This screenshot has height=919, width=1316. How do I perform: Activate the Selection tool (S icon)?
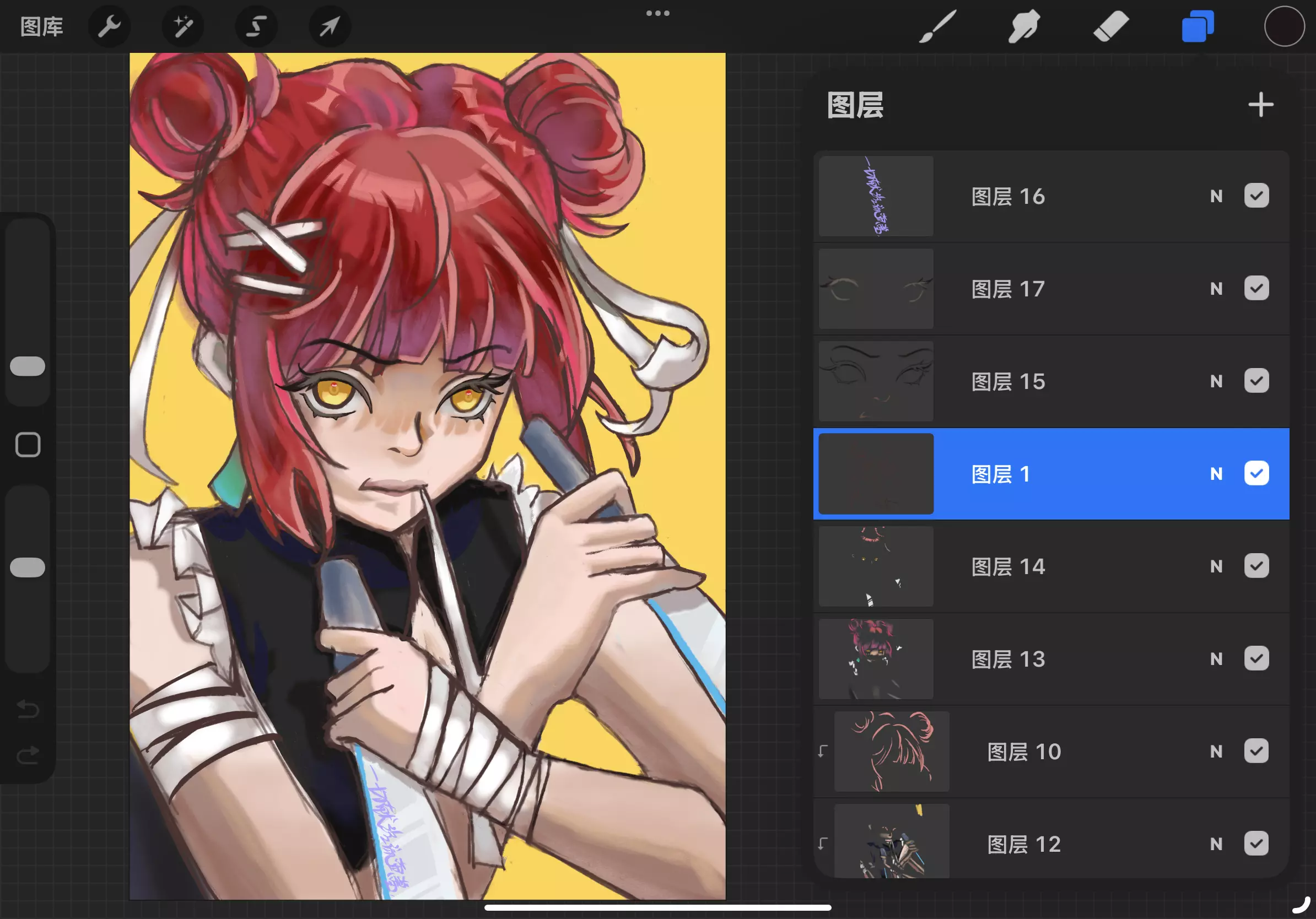coord(256,26)
